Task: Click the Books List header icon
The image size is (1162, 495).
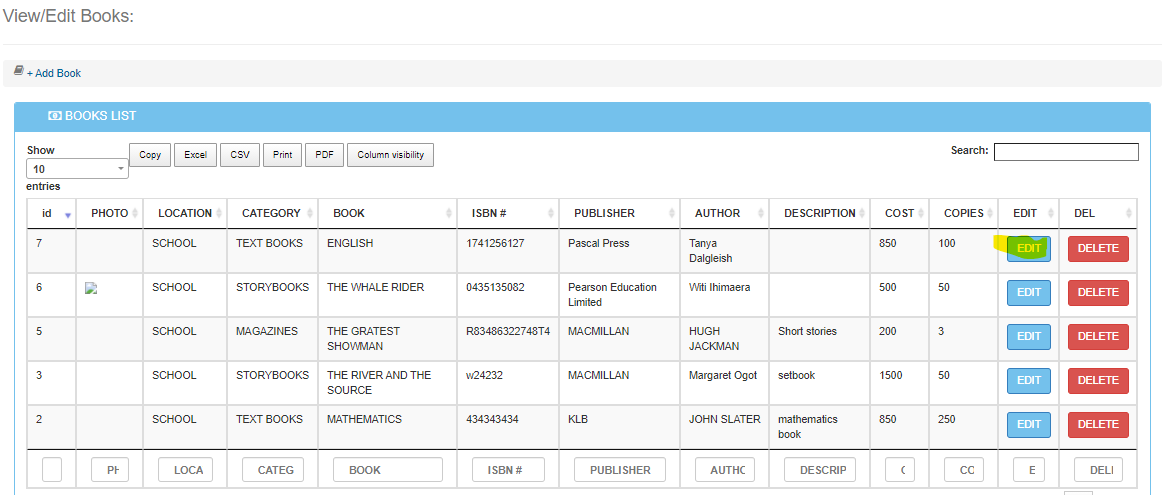Action: pyautogui.click(x=55, y=116)
